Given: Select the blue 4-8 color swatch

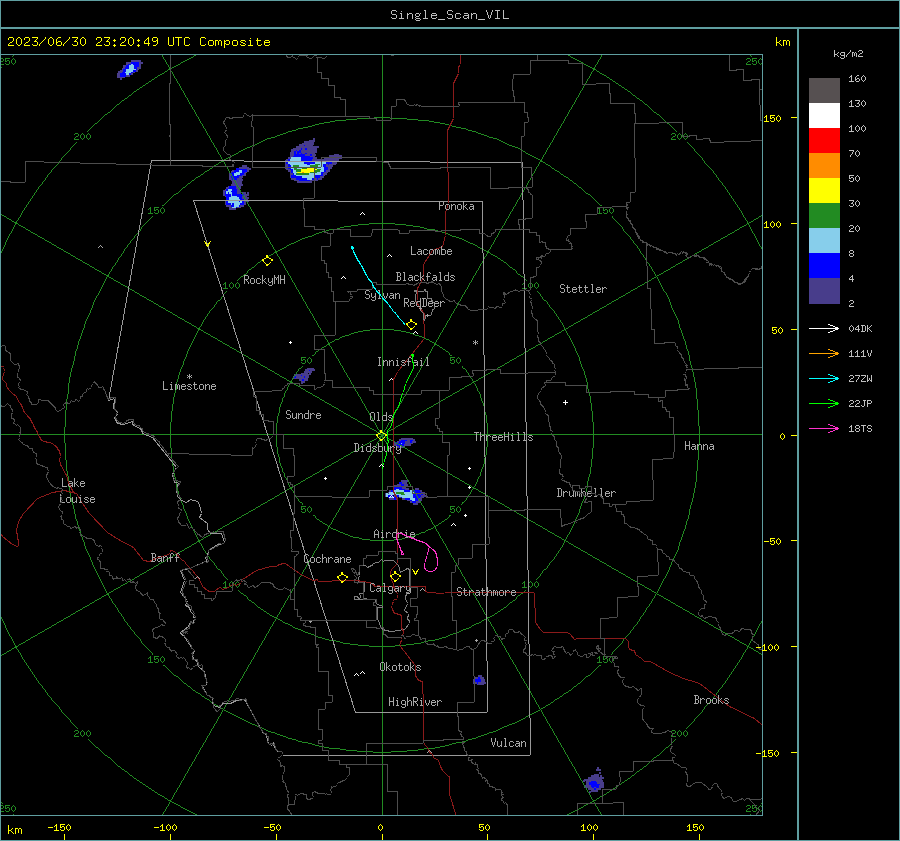Looking at the screenshot, I should (824, 266).
